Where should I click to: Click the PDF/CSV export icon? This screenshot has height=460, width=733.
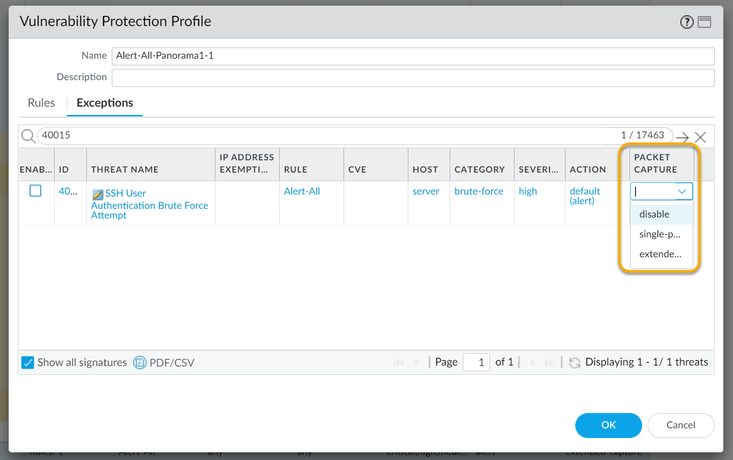140,362
